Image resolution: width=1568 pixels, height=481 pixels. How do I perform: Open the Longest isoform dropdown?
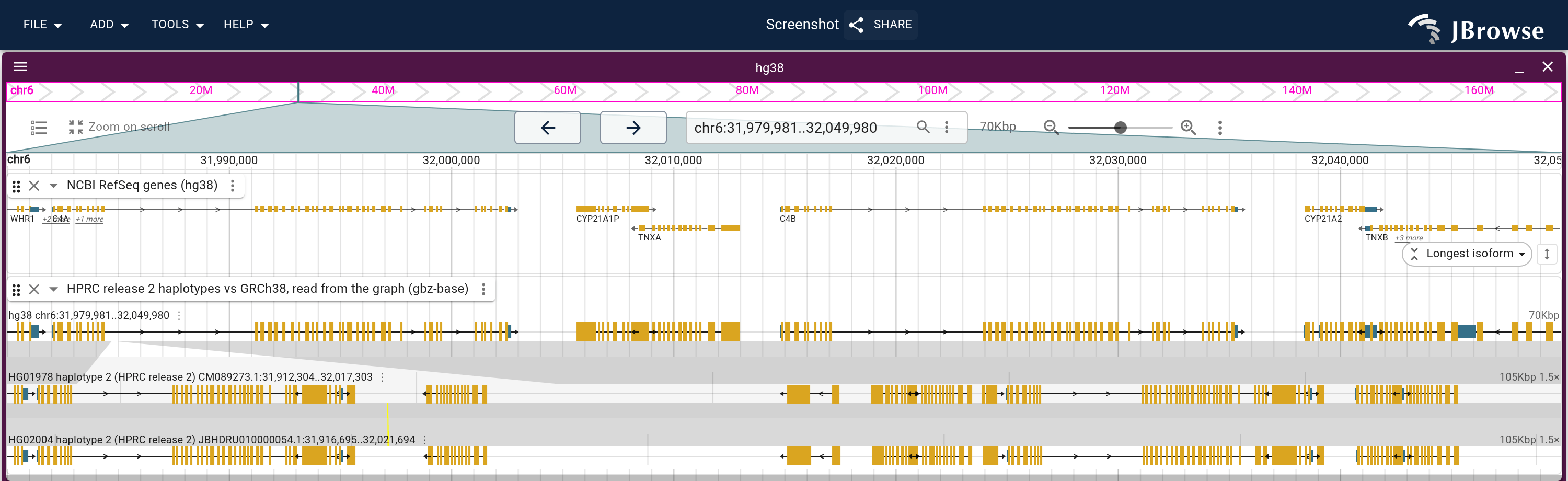click(1467, 253)
